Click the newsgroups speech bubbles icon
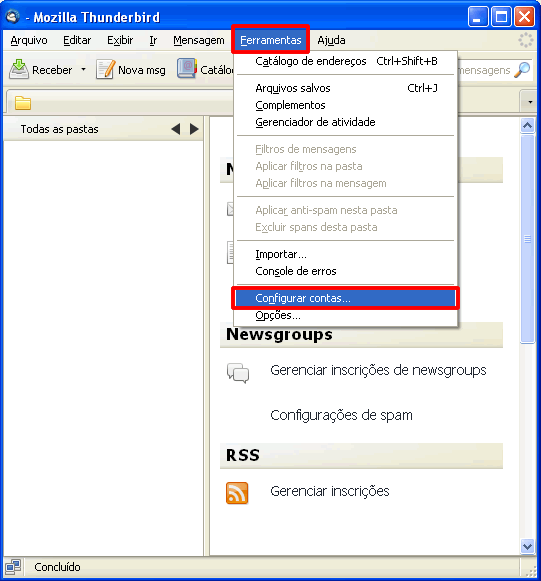The height and width of the screenshot is (581, 541). pos(238,372)
